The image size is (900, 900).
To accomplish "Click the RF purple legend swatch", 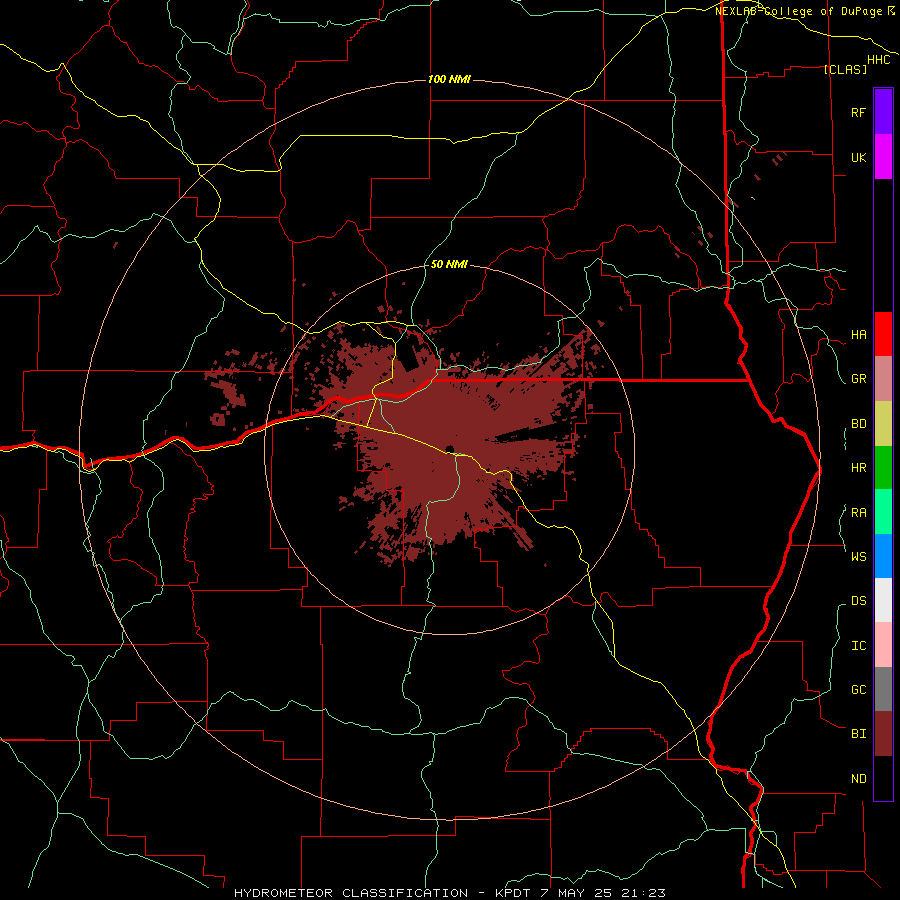I will [883, 112].
